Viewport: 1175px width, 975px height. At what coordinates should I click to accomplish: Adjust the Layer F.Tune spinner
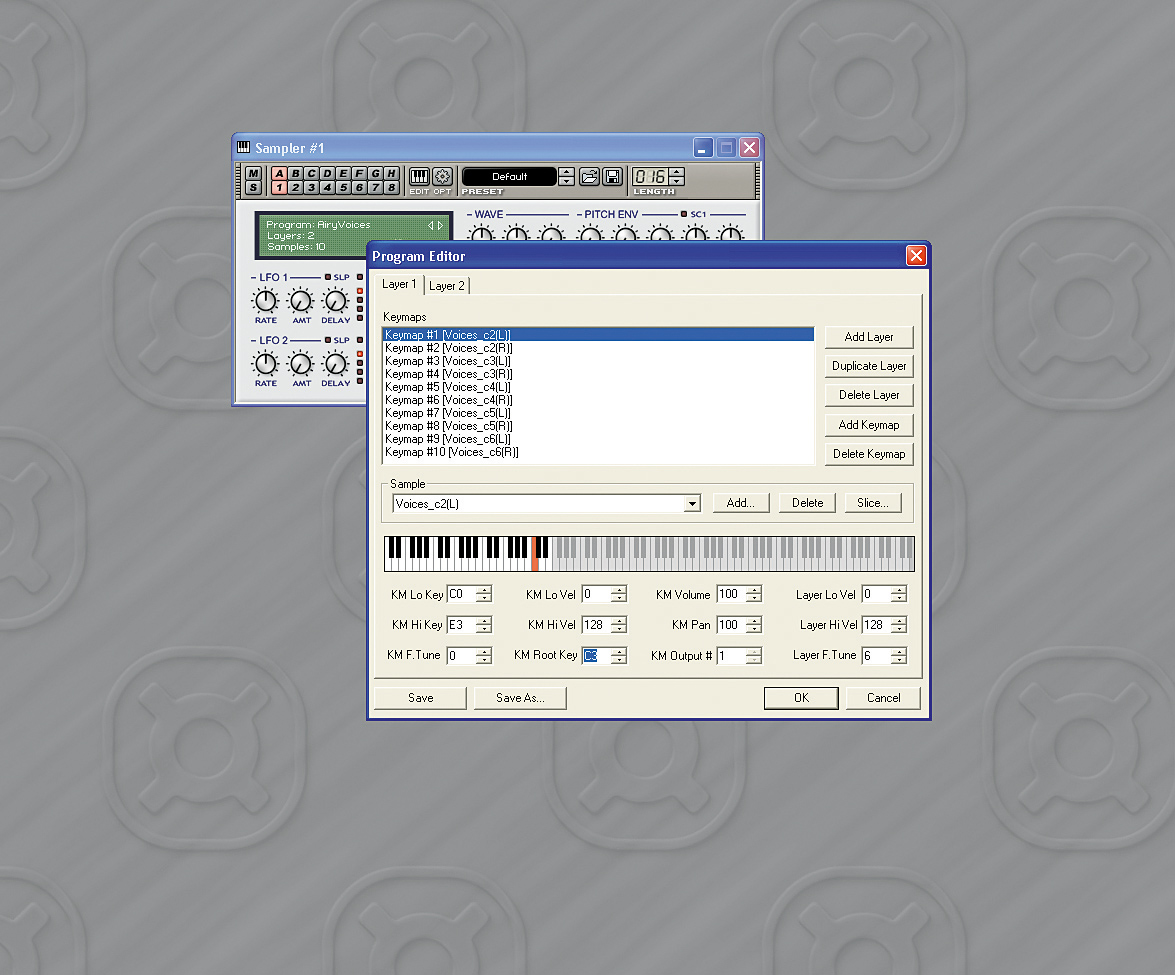(898, 656)
